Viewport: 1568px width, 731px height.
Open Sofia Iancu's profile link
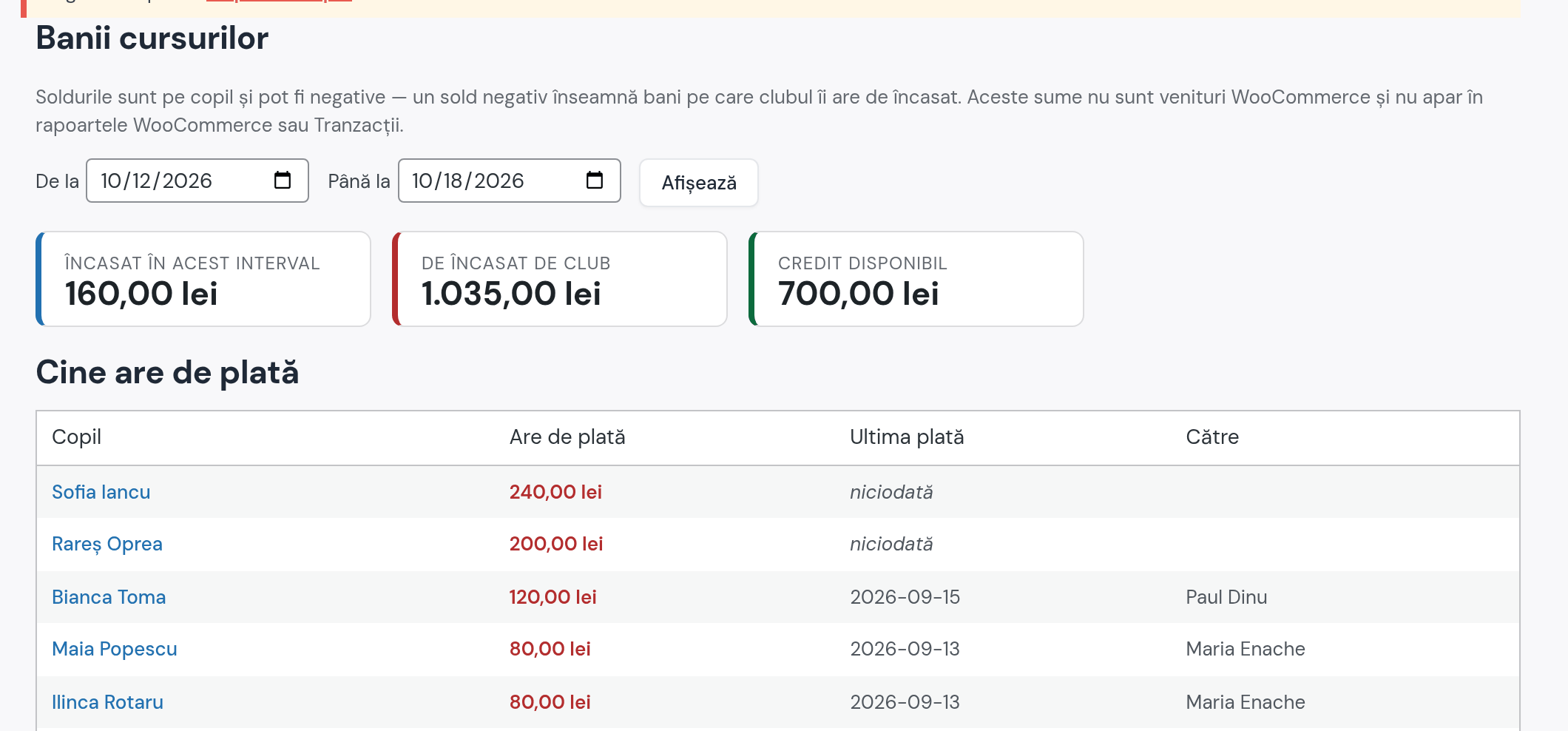click(101, 492)
